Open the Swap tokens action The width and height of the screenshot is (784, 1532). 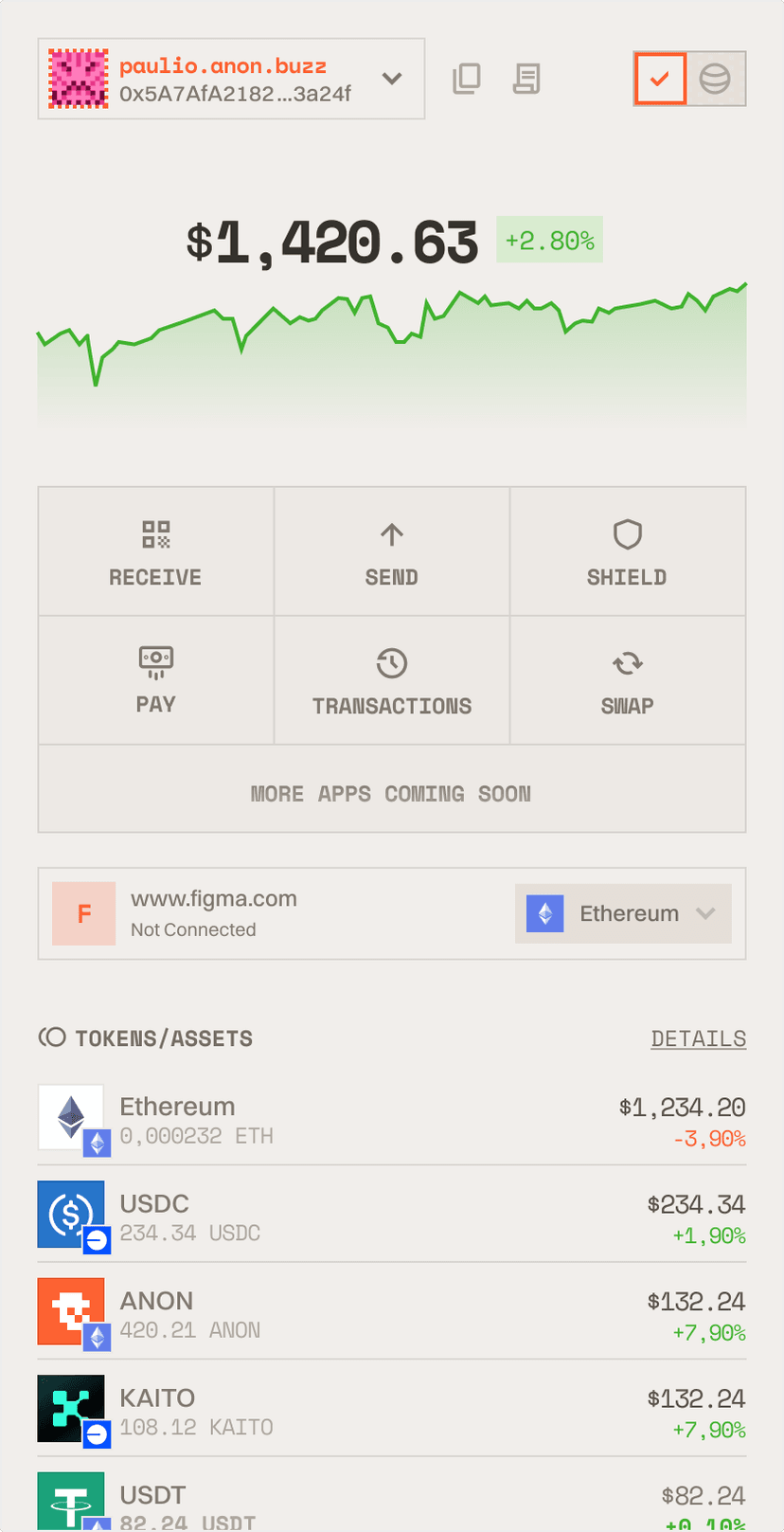pyautogui.click(x=627, y=679)
